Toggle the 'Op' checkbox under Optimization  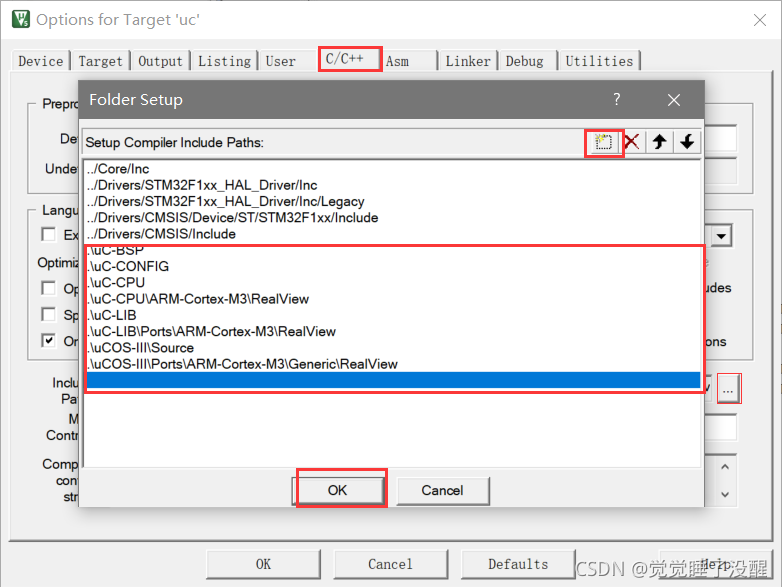[x=48, y=288]
